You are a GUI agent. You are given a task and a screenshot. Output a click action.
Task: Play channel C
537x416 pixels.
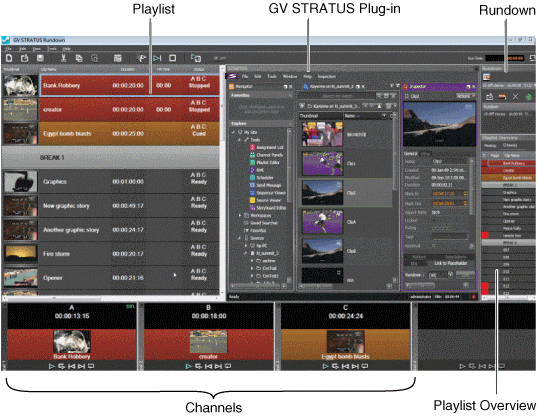325,366
